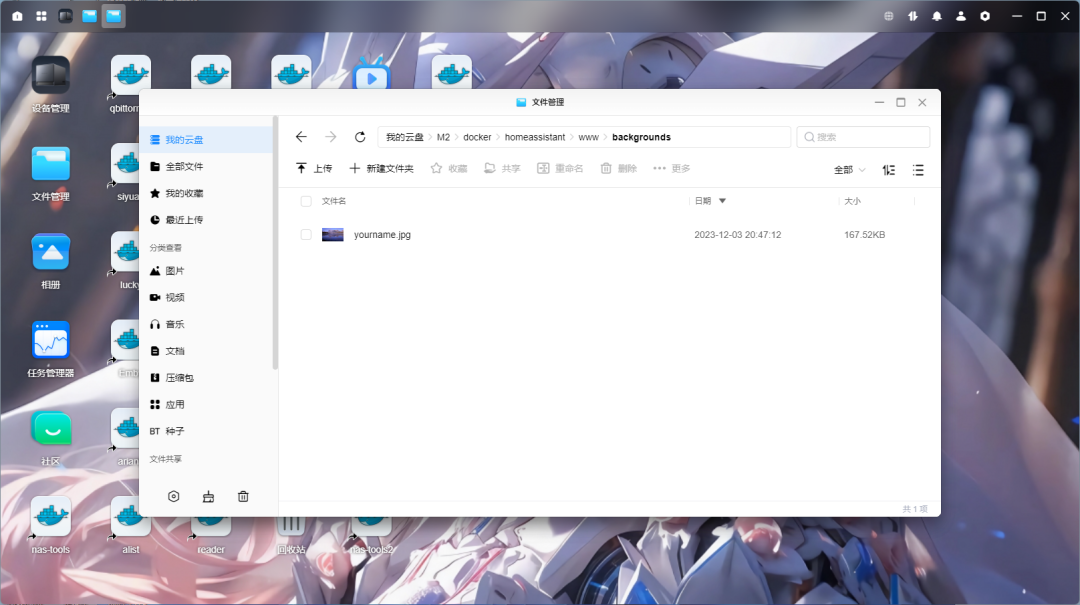Check the yourname.jpg checkbox
The height and width of the screenshot is (605, 1080).
306,234
